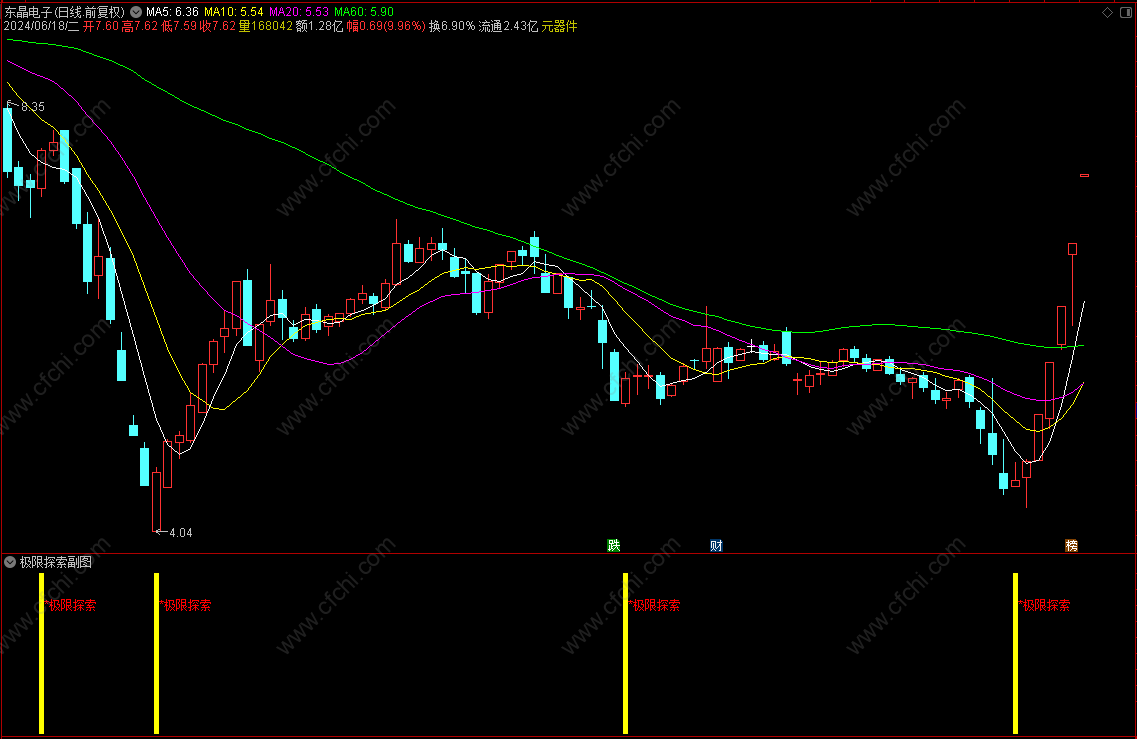Viewport: 1137px width, 739px height.
Task: Click the volume value 量168042
Action: pos(266,27)
